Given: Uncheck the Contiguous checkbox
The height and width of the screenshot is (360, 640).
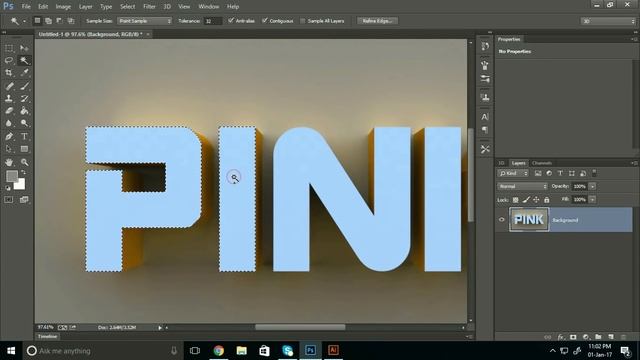Looking at the screenshot, I should pos(264,20).
